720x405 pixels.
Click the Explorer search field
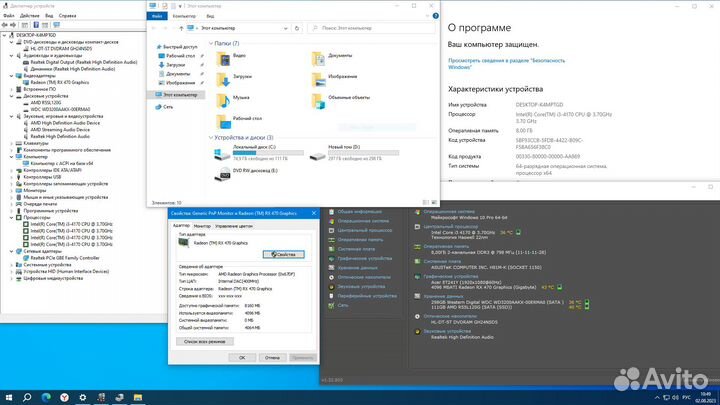click(371, 28)
